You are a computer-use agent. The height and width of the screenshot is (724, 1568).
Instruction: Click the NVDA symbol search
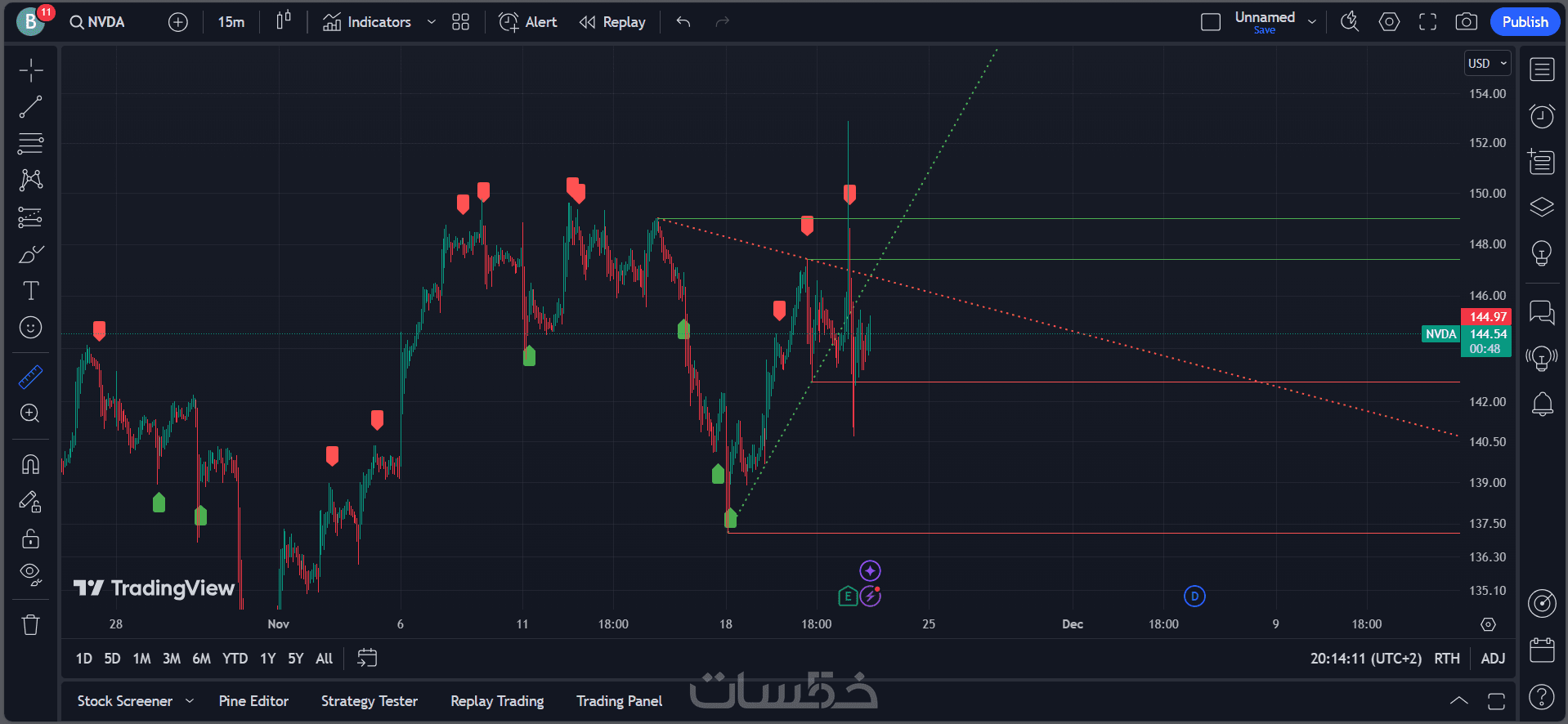coord(98,22)
